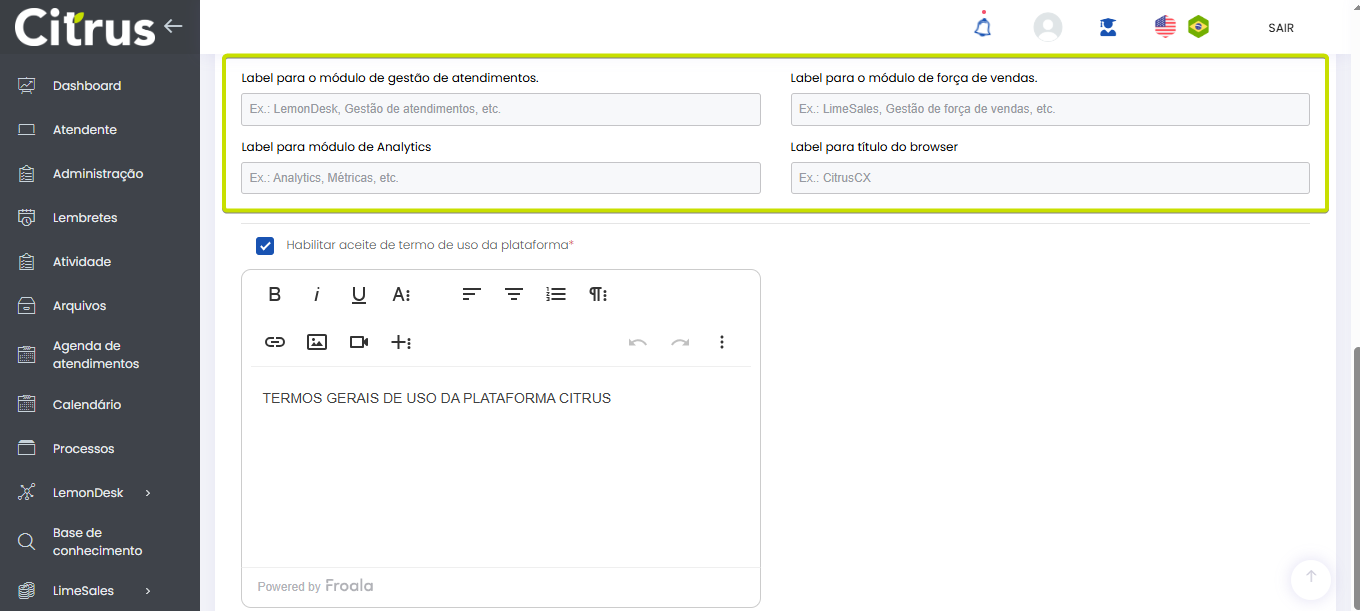The width and height of the screenshot is (1360, 611).
Task: Collapse the sidebar with the arrow
Action: click(x=174, y=26)
